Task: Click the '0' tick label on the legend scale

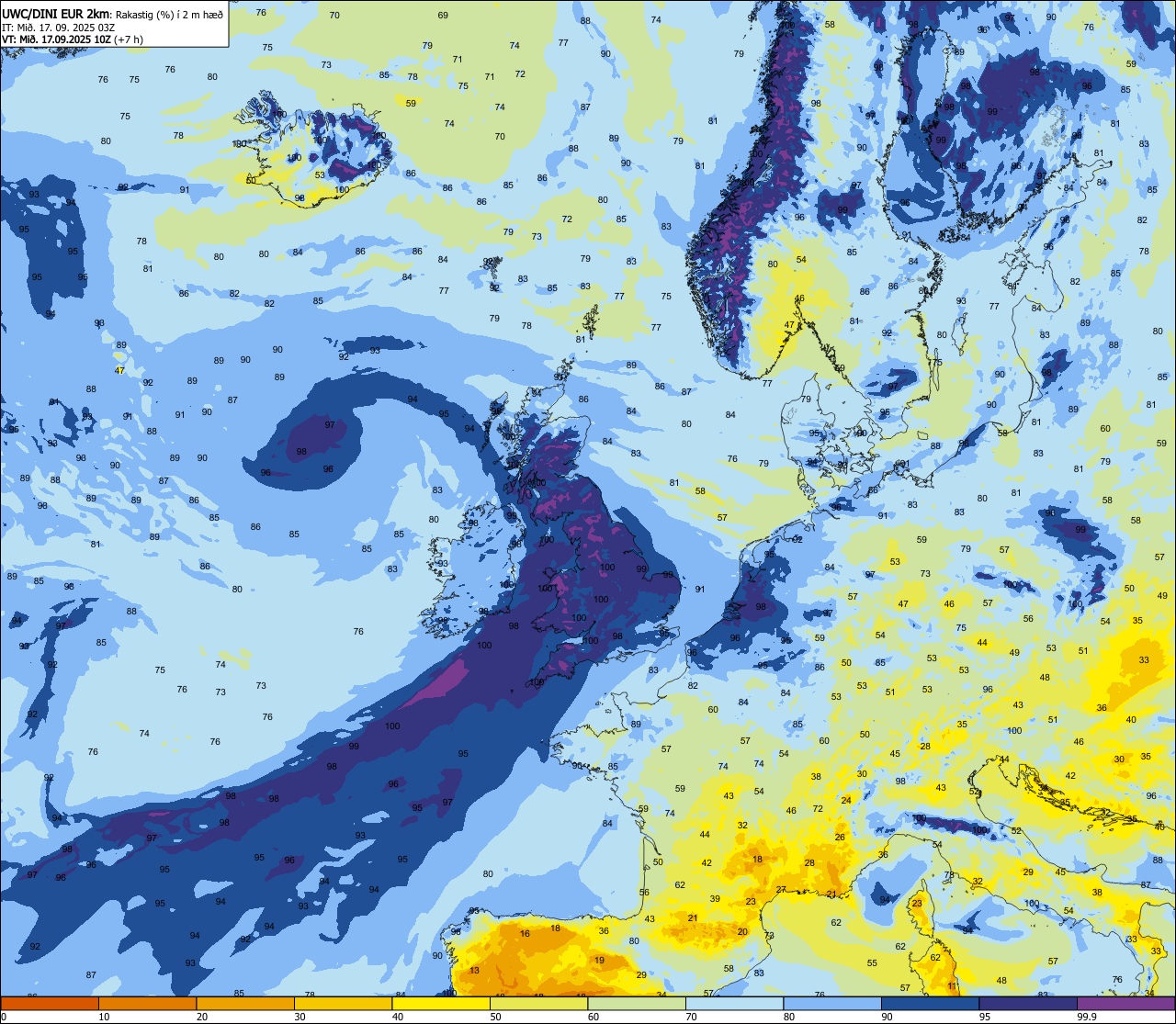Action: click(4, 1017)
